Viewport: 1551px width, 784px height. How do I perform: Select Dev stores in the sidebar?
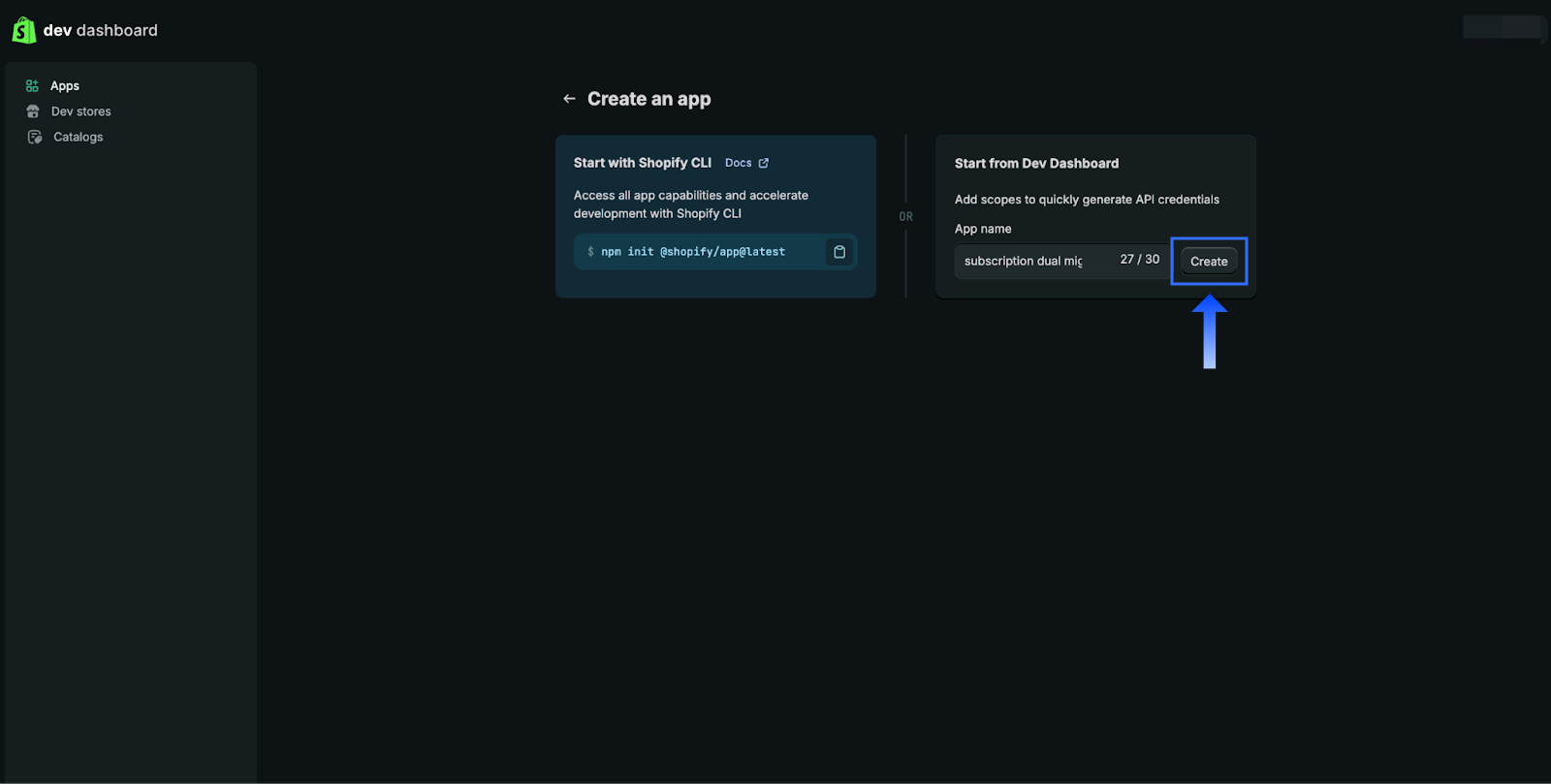point(81,111)
